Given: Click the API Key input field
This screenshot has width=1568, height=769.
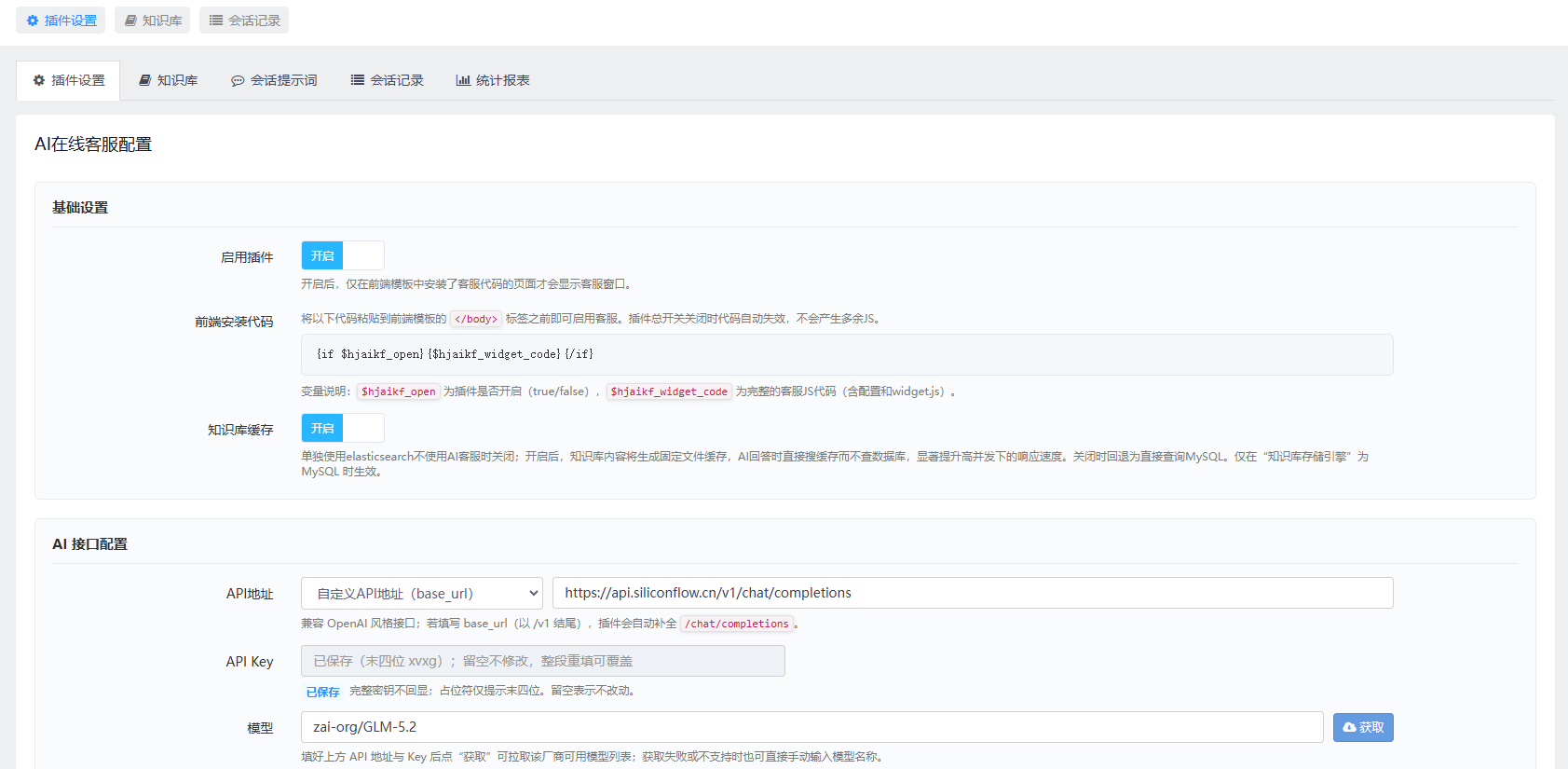Looking at the screenshot, I should click(x=543, y=661).
